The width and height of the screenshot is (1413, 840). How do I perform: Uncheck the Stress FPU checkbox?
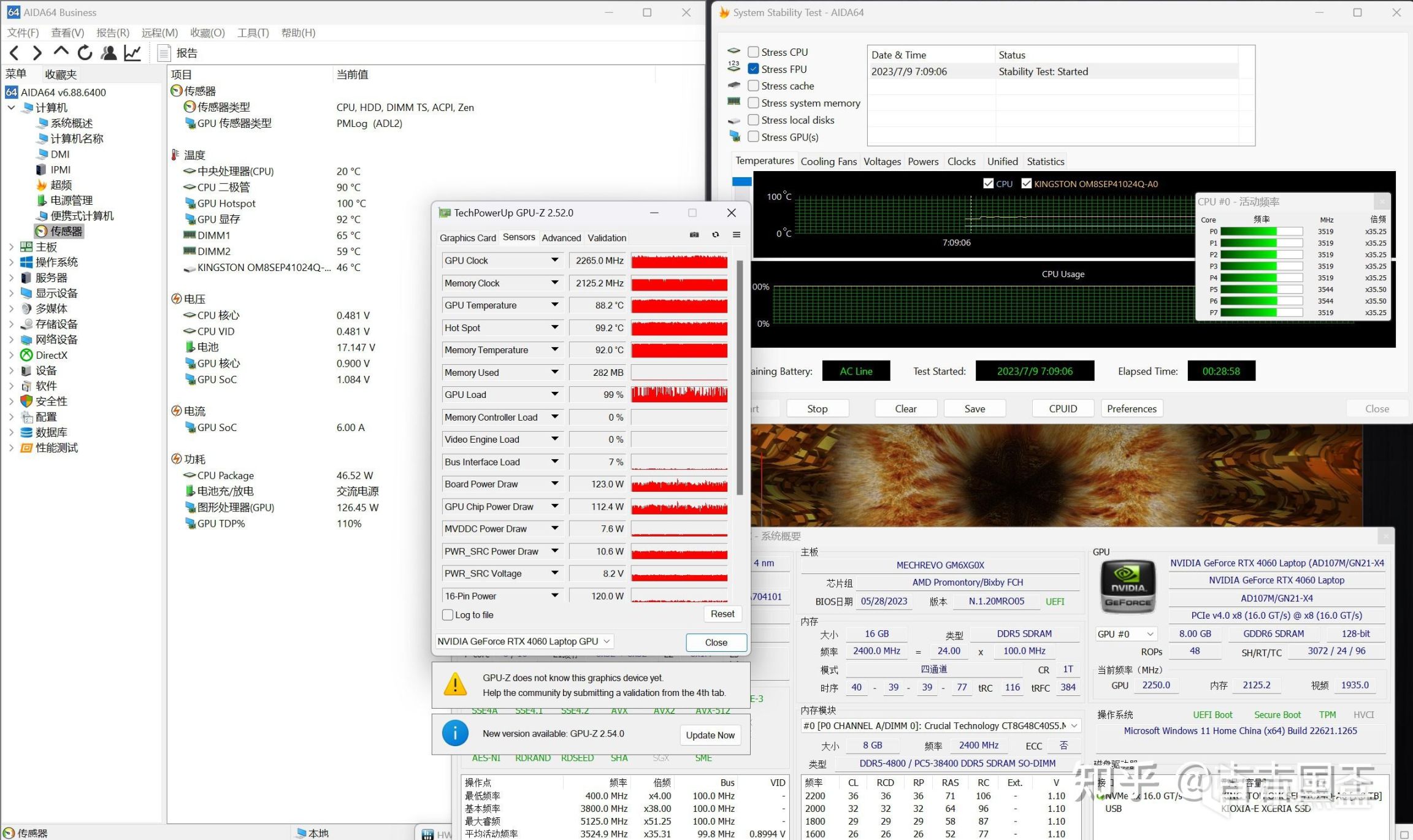coord(754,69)
